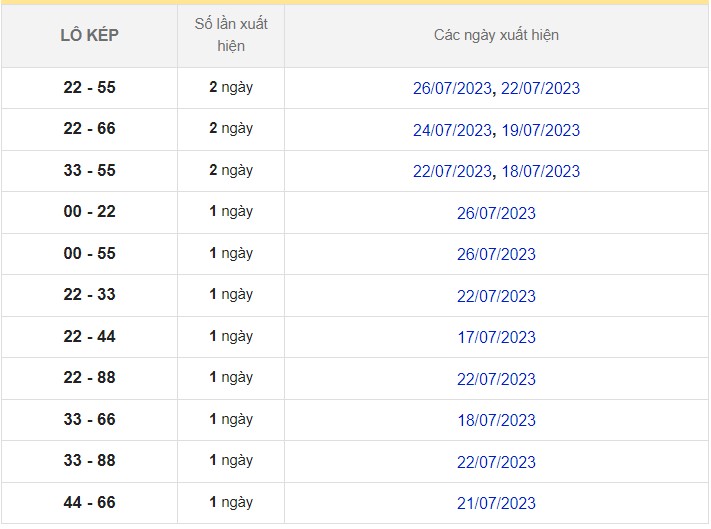711x529 pixels.
Task: Open 18/07/2023 link in 33 - 55 row
Action: [539, 171]
